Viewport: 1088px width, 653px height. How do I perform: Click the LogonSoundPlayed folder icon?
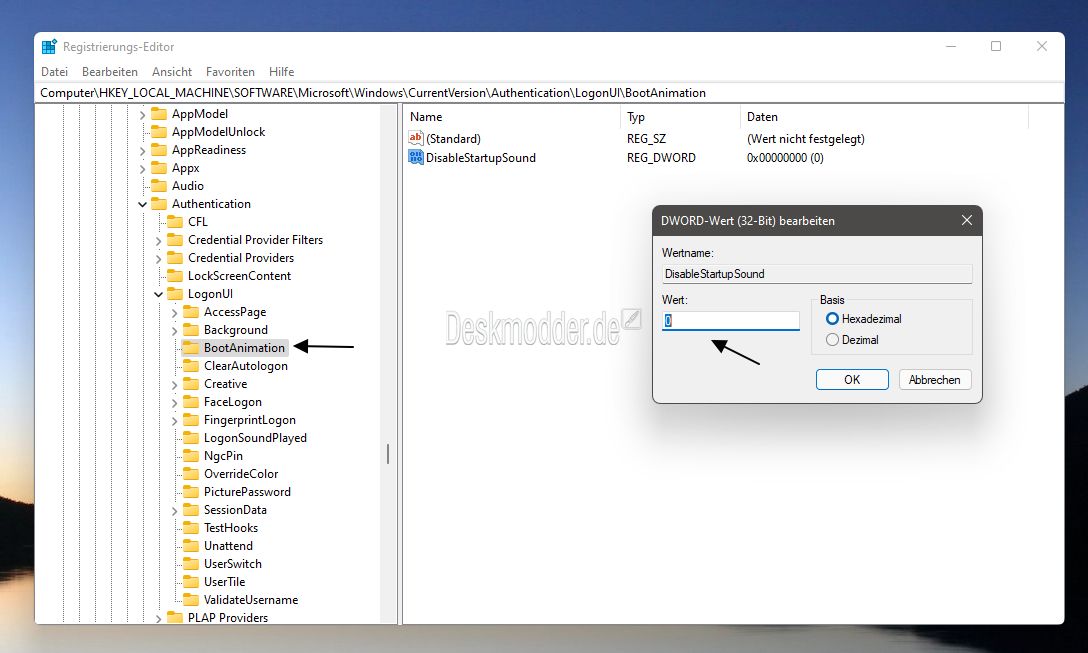point(191,438)
